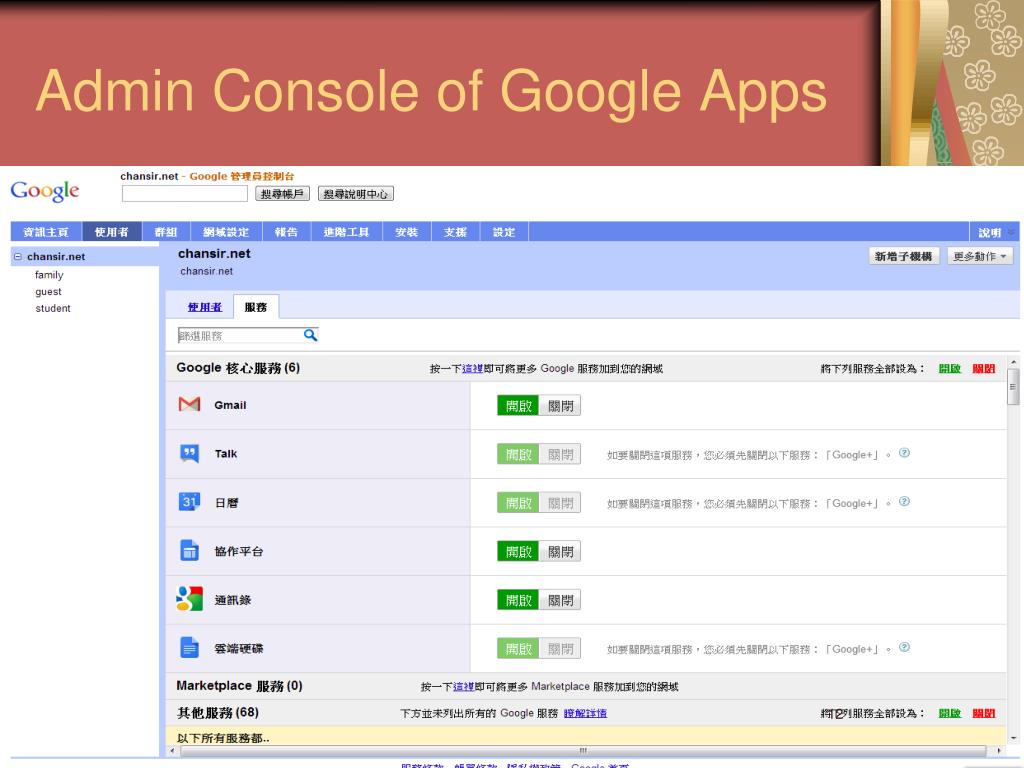
Task: Open the help icon in the Talk row
Action: point(904,453)
